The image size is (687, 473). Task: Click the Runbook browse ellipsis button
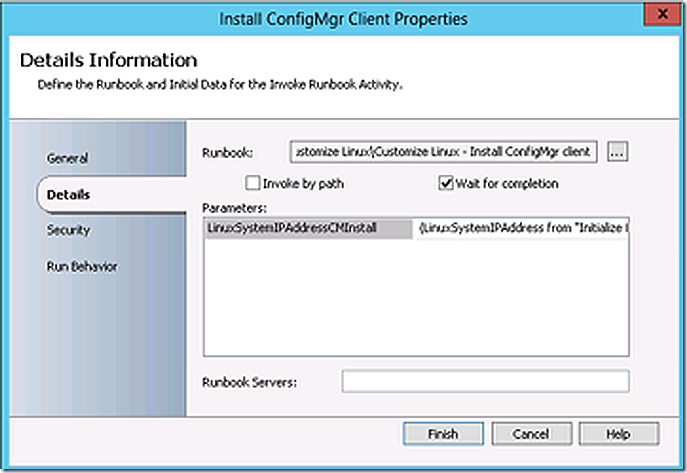617,152
